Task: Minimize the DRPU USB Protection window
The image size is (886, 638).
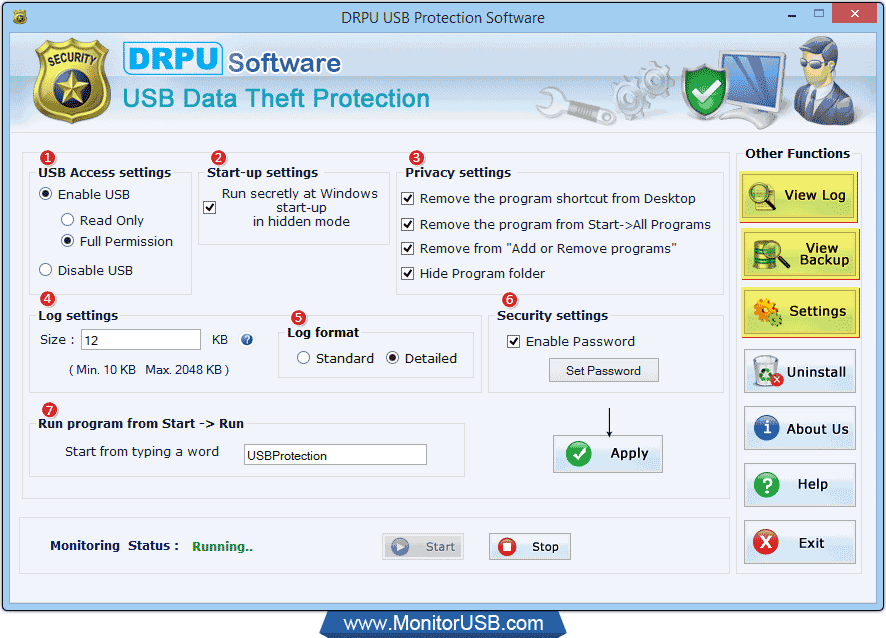Action: pos(792,15)
